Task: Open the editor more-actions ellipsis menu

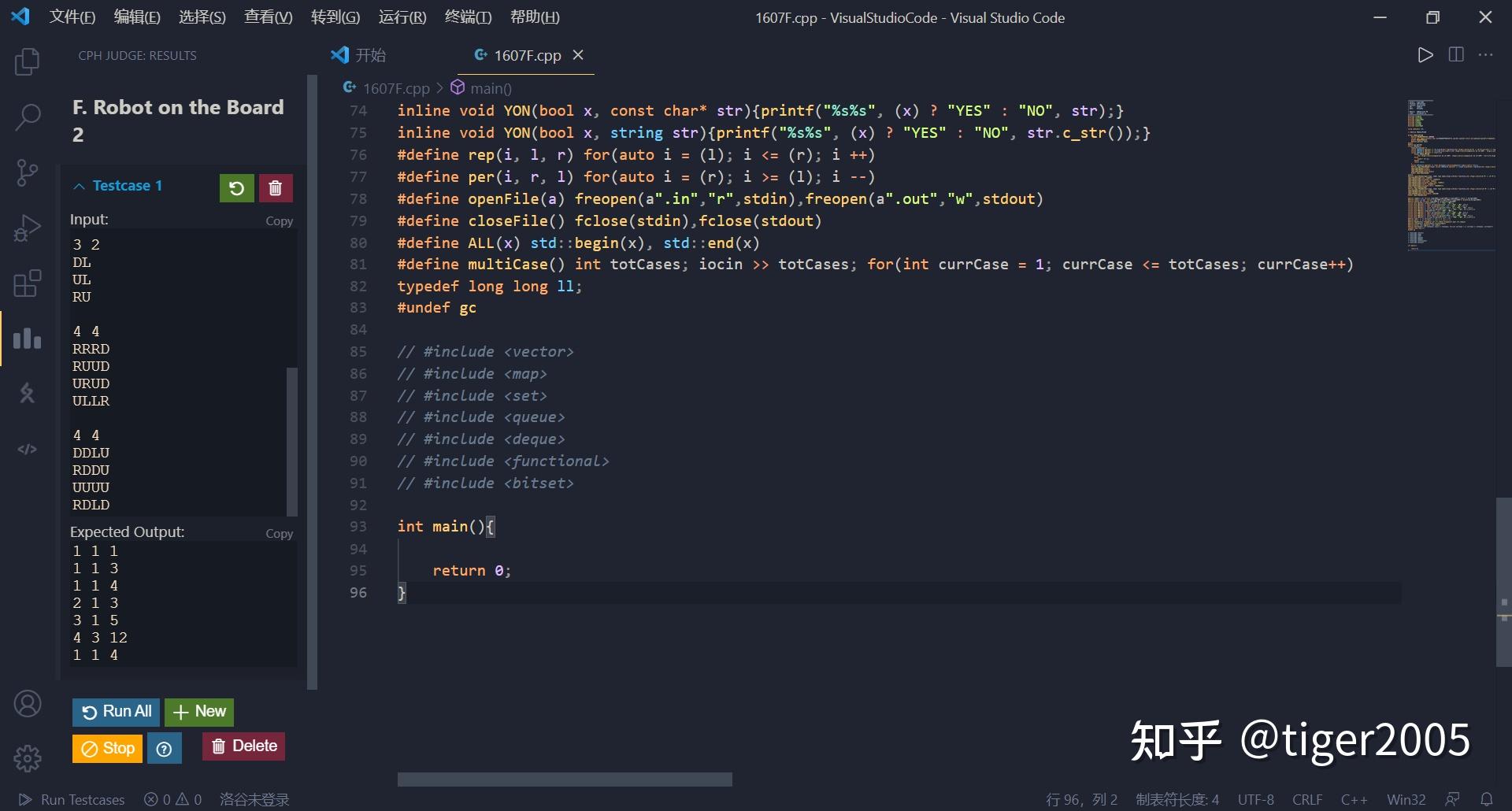Action: (1487, 54)
